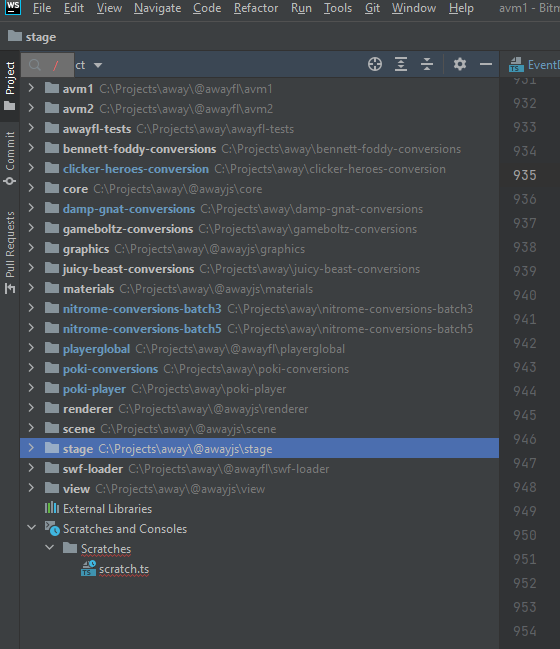Expand gameboltz-conversions folder
Image resolution: width=560 pixels, height=649 pixels.
(31, 228)
